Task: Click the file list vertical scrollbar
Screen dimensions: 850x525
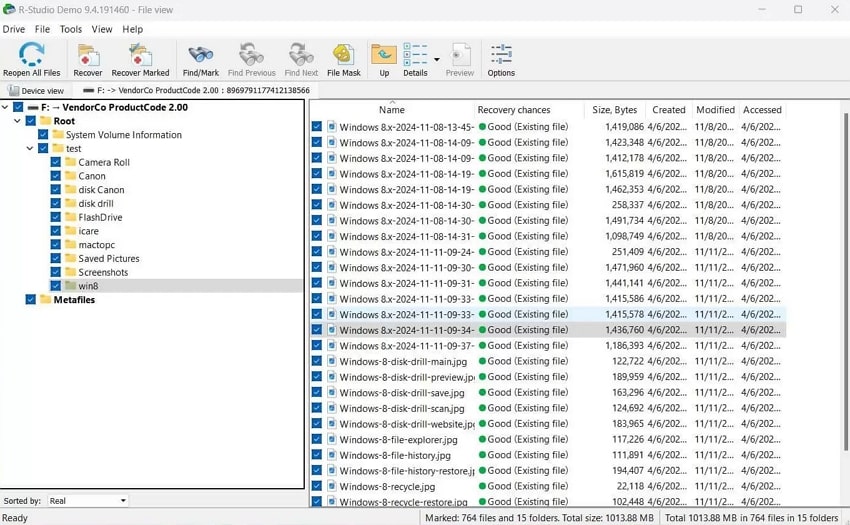Action: [x=845, y=282]
